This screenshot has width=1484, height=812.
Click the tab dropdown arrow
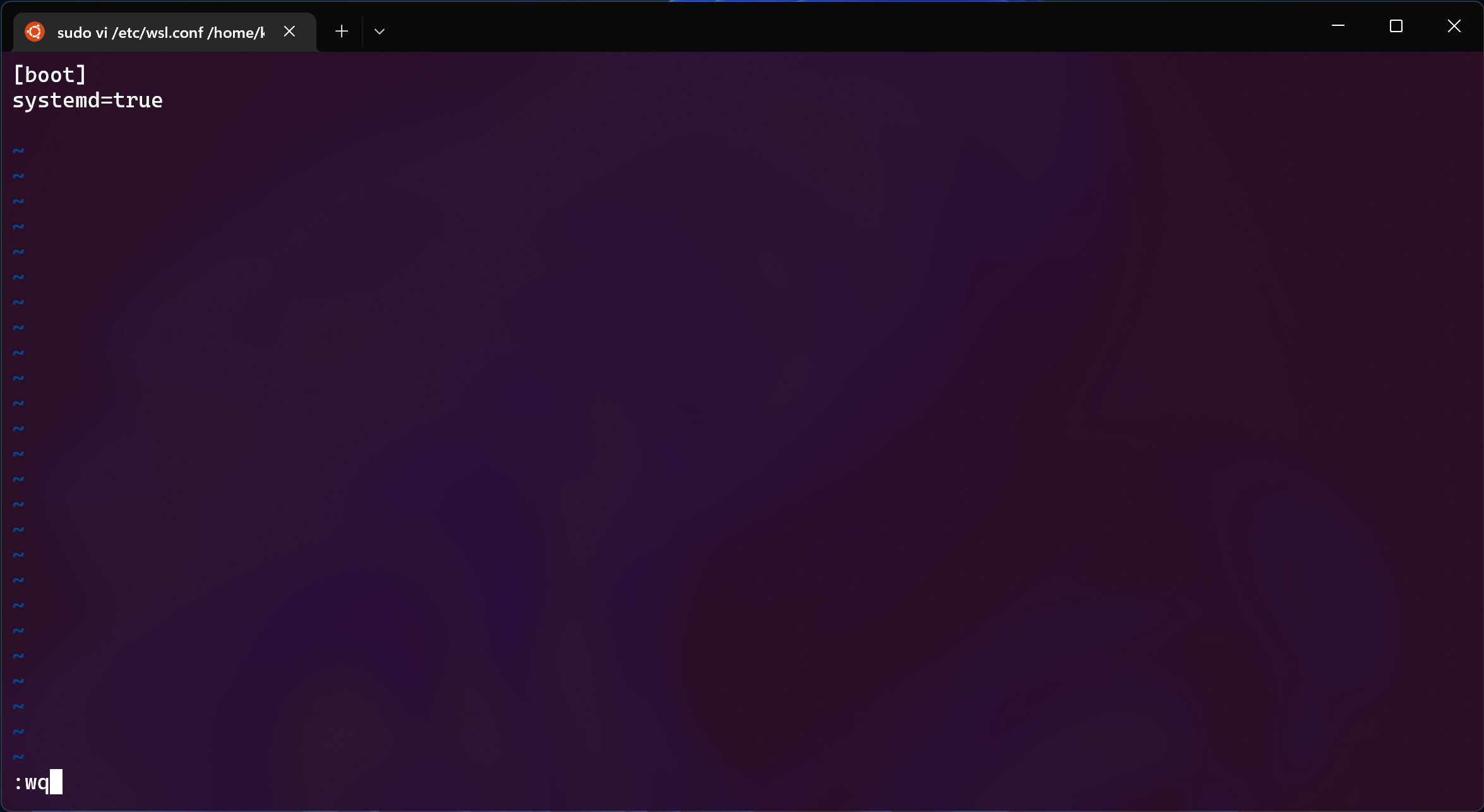click(379, 31)
